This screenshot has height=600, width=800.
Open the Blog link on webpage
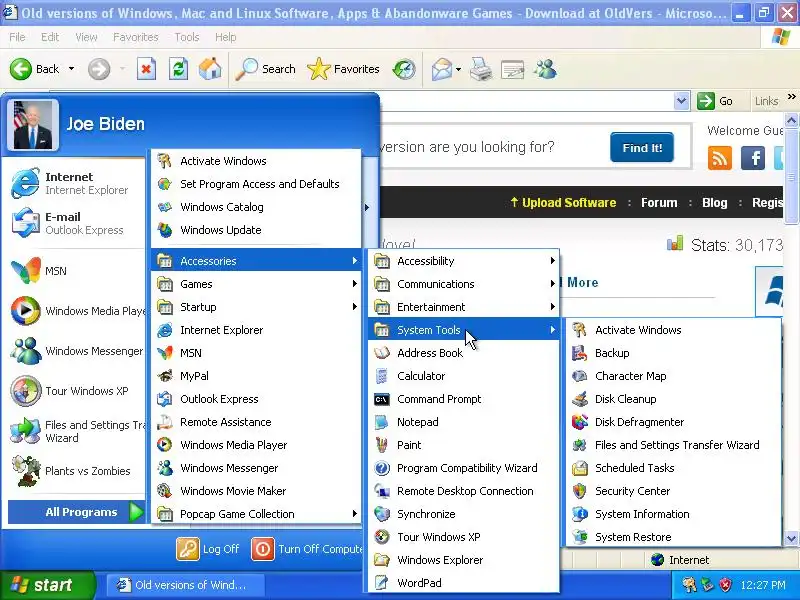715,203
